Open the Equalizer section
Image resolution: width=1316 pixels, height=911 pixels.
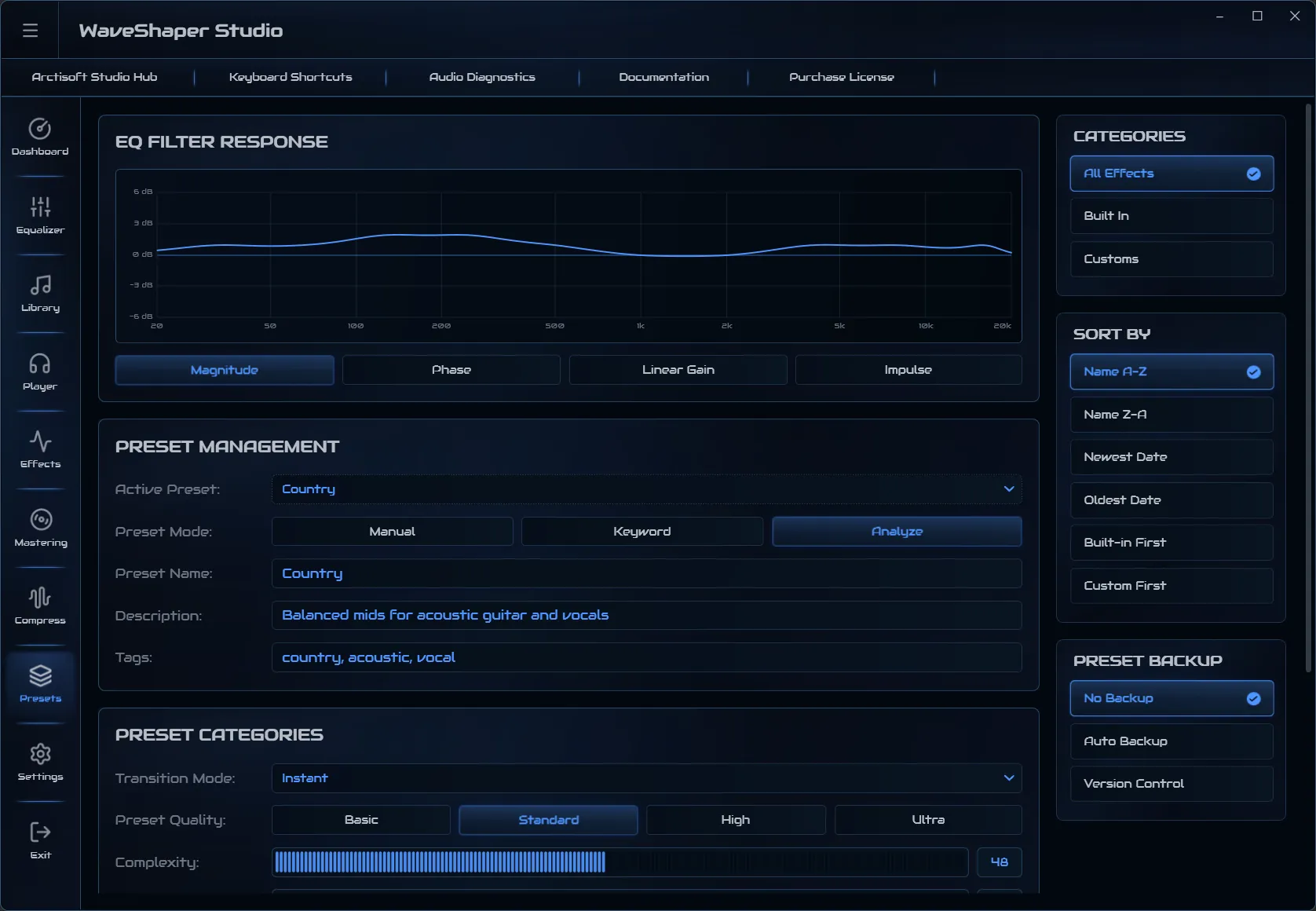[x=40, y=215]
